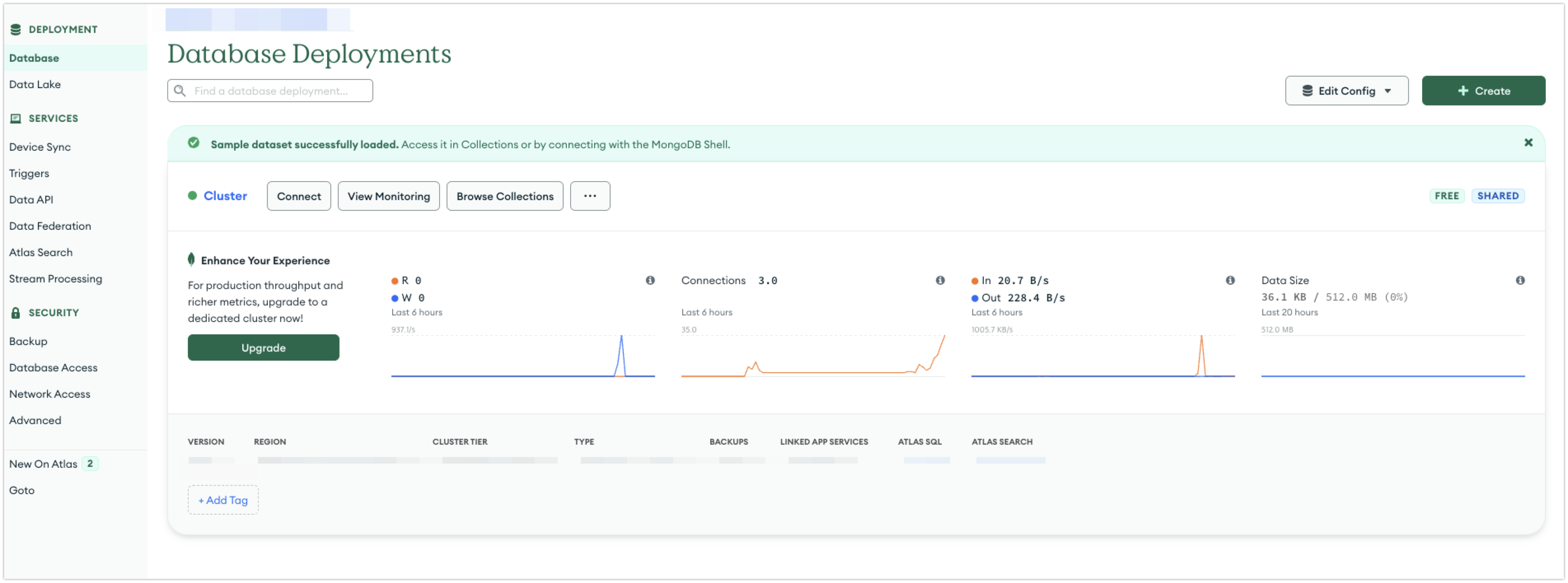
Task: Open the Cluster name link
Action: coord(225,196)
